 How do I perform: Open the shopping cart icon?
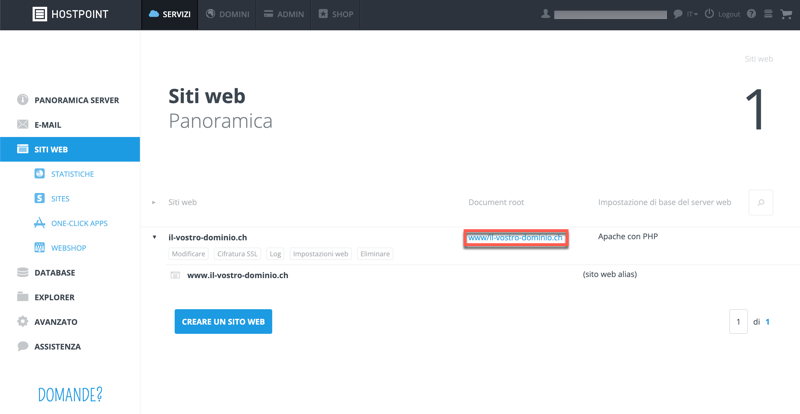[786, 14]
